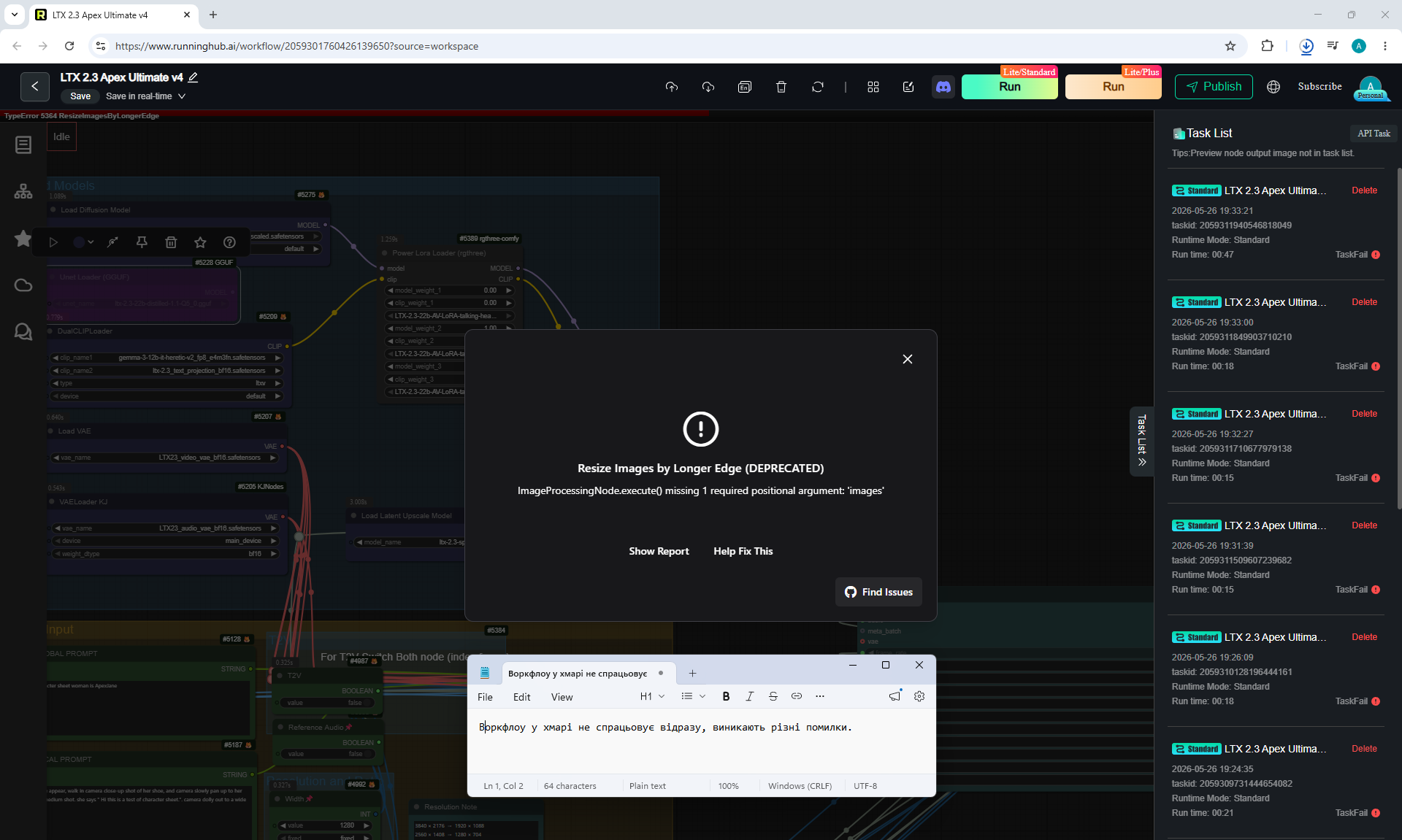Open the browser extensions puzzle icon
The image size is (1402, 840).
(x=1267, y=46)
